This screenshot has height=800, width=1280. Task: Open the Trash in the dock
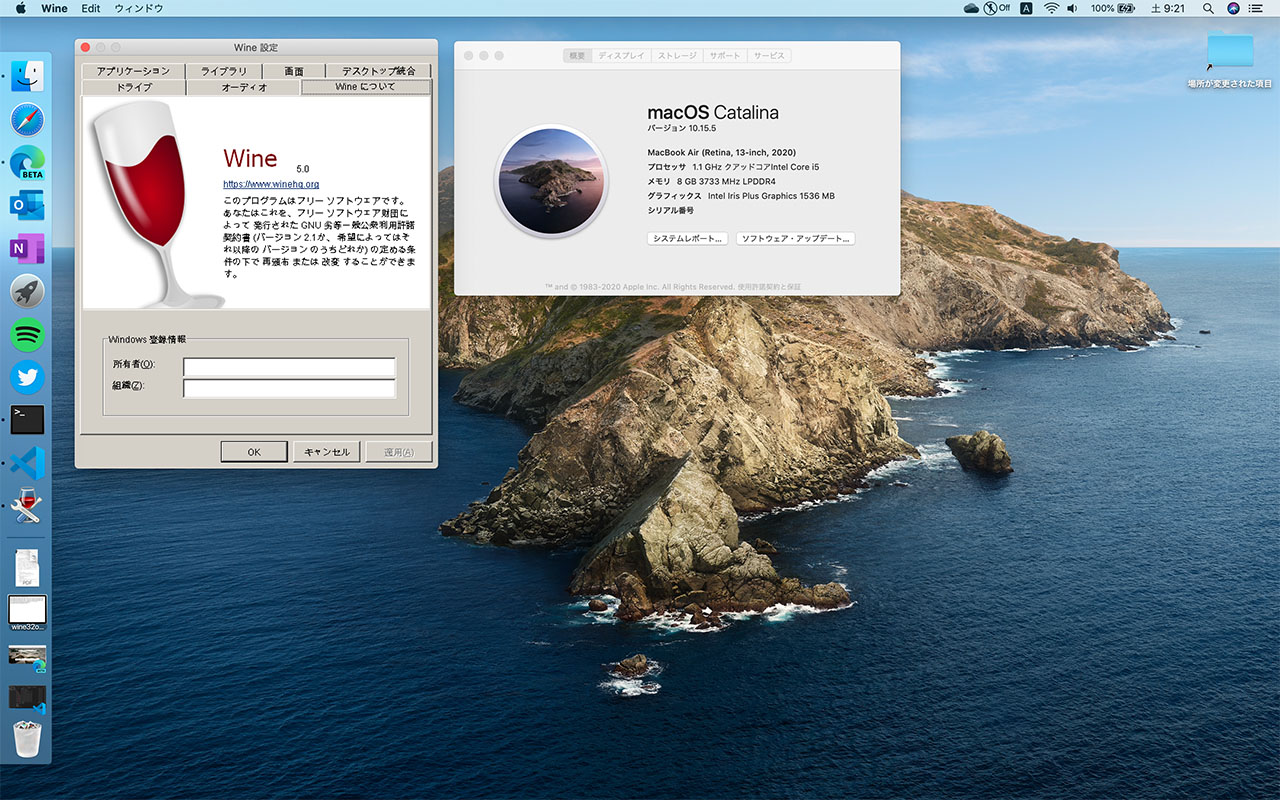pos(27,740)
